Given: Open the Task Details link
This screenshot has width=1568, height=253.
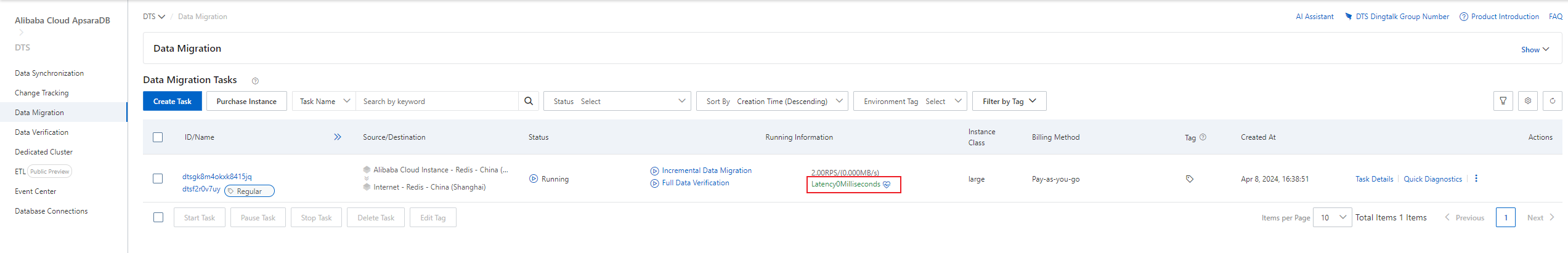Looking at the screenshot, I should (1374, 179).
